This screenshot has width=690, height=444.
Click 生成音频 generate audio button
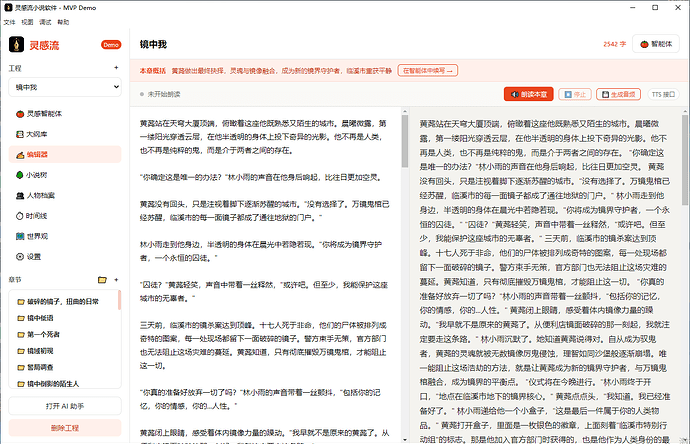tap(618, 94)
